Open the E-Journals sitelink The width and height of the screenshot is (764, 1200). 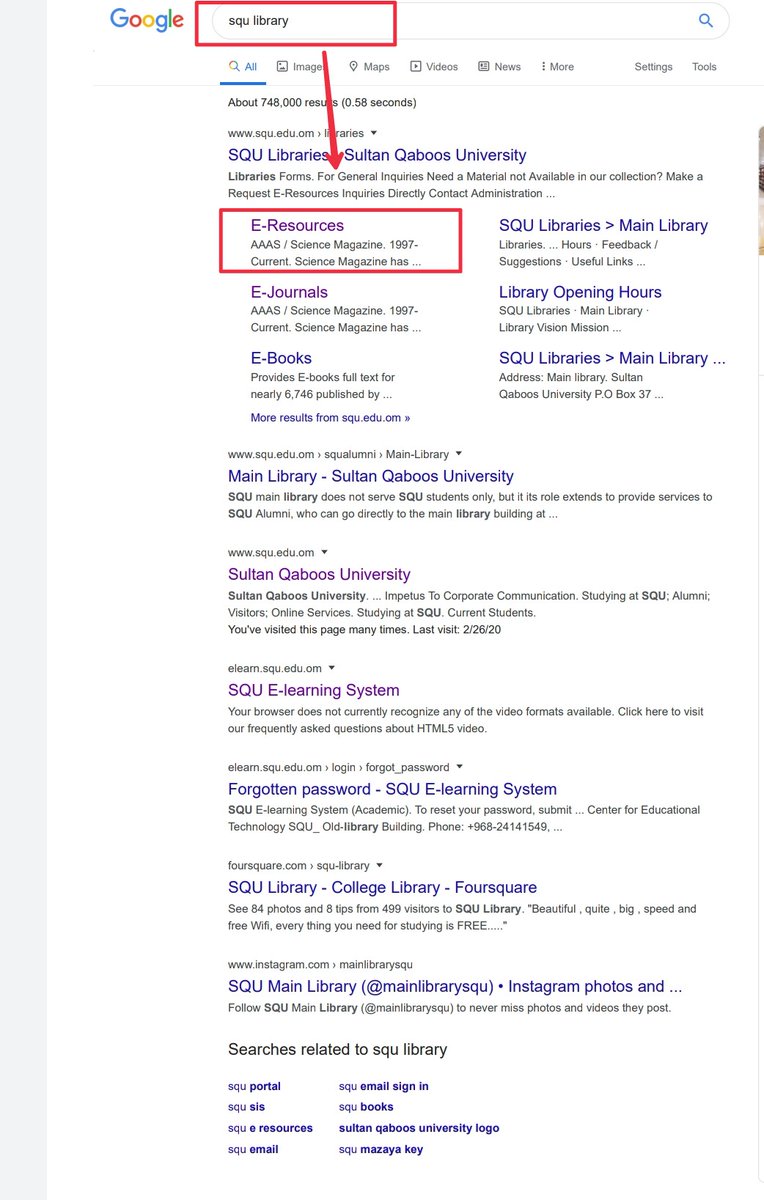pyautogui.click(x=289, y=292)
